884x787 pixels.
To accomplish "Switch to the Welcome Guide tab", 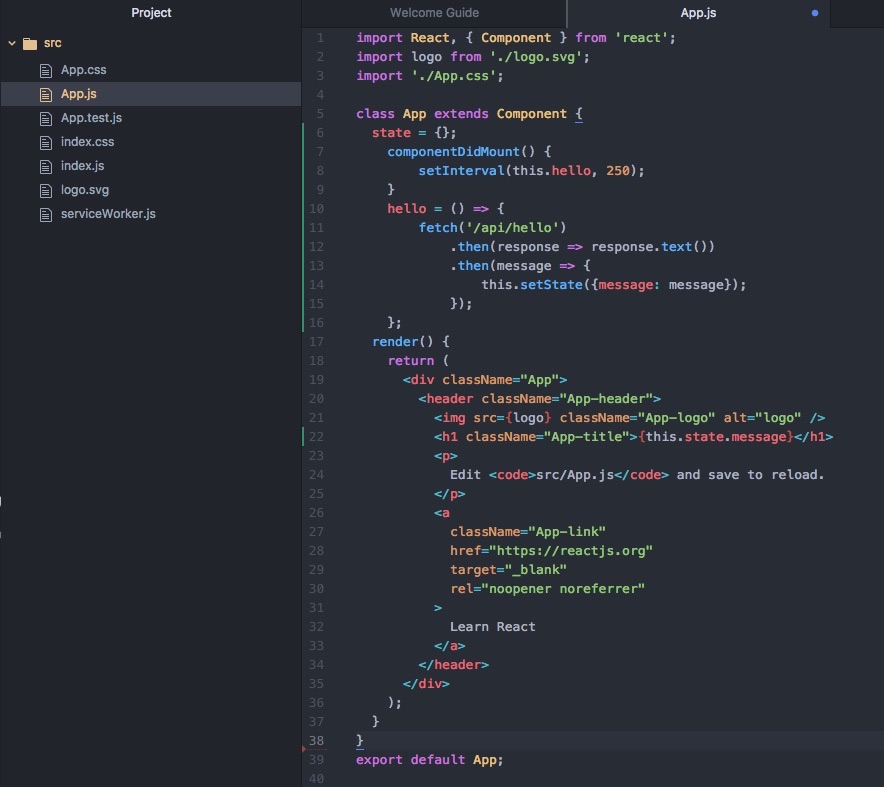I will (x=434, y=12).
